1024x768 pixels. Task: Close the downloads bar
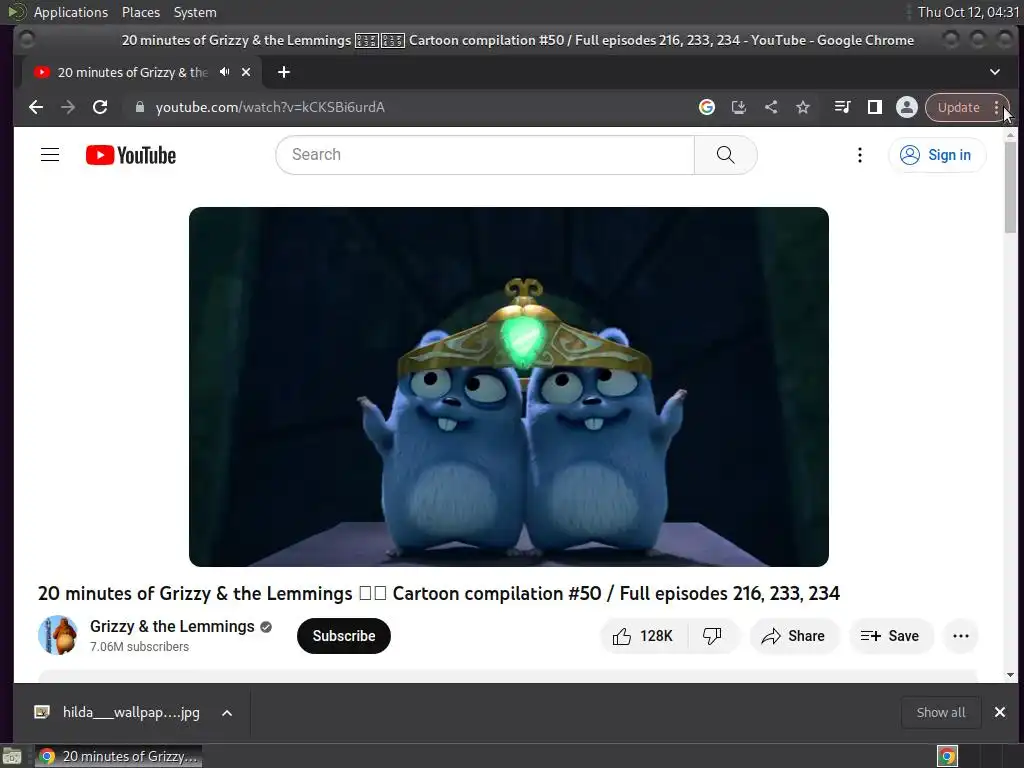tap(1000, 712)
